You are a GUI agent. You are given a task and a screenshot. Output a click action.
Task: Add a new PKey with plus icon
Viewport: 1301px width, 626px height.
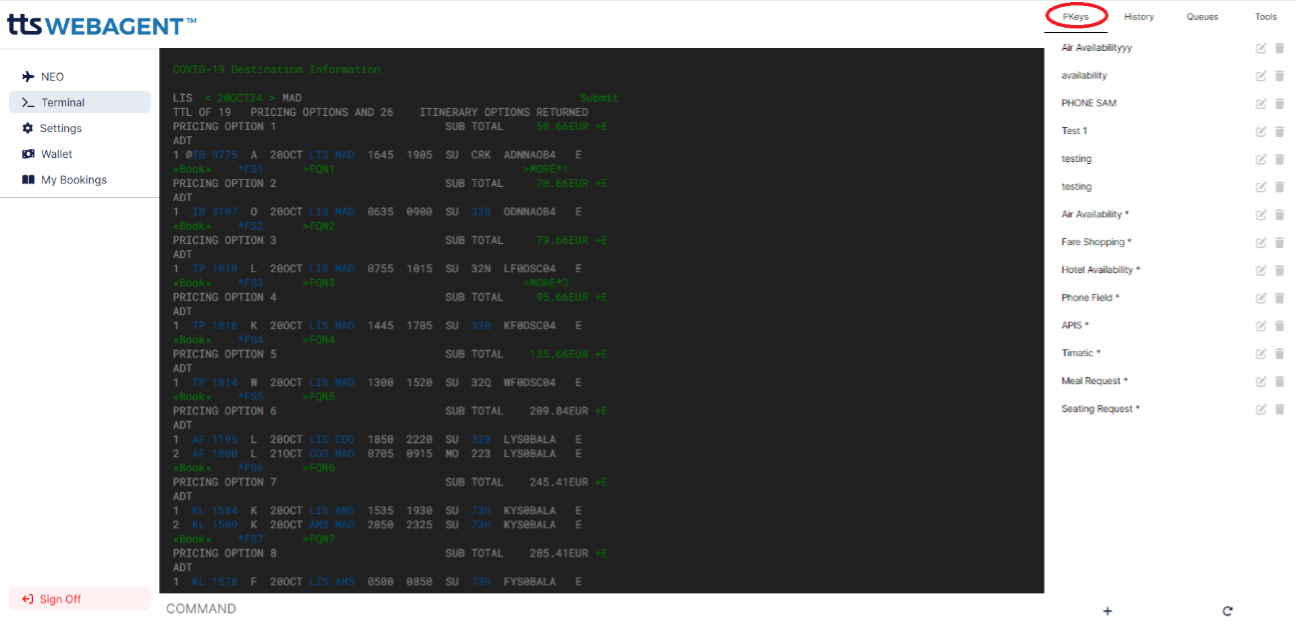point(1107,611)
